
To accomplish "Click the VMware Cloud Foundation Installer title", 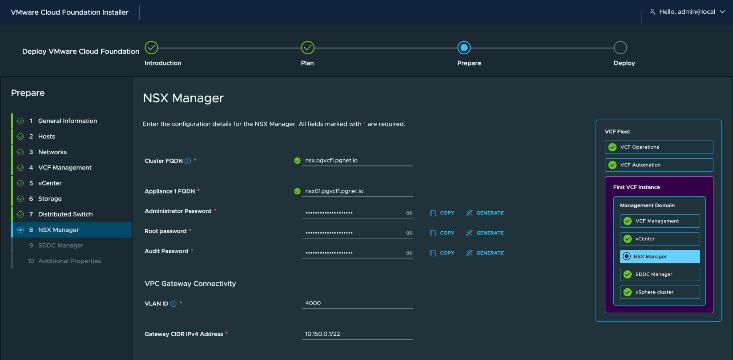I will tap(69, 13).
